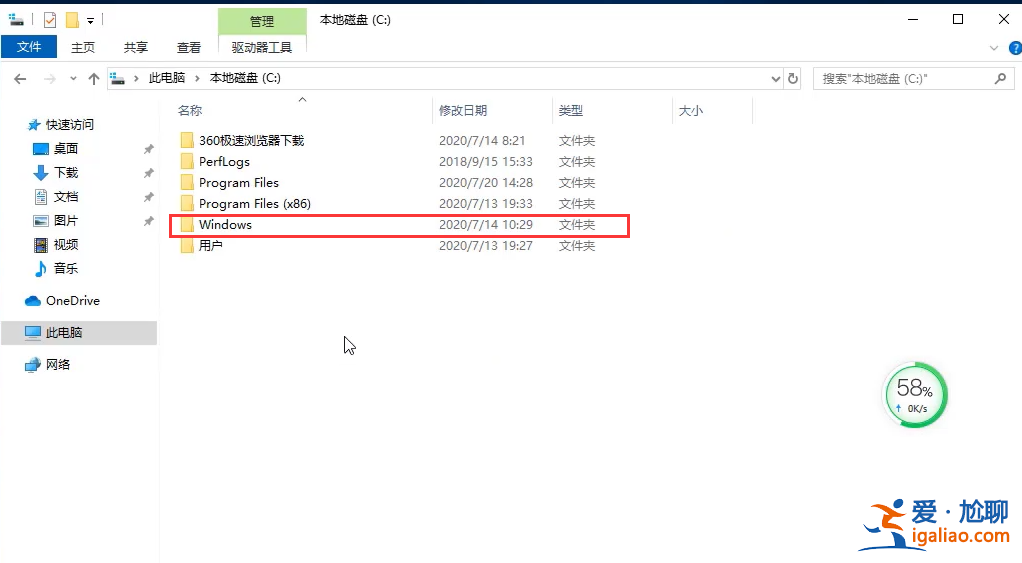Click 此电脑 in the address bar
The height and width of the screenshot is (563, 1022).
pyautogui.click(x=167, y=78)
